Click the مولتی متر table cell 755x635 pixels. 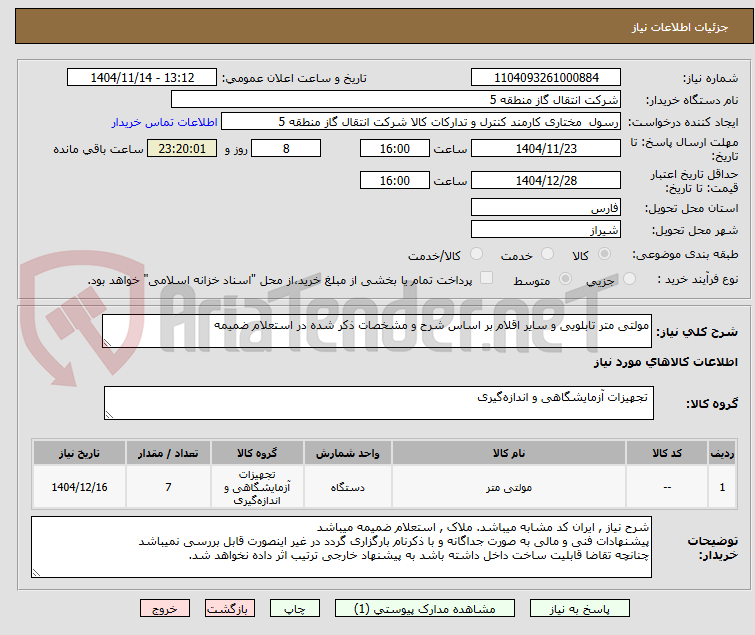pyautogui.click(x=509, y=488)
